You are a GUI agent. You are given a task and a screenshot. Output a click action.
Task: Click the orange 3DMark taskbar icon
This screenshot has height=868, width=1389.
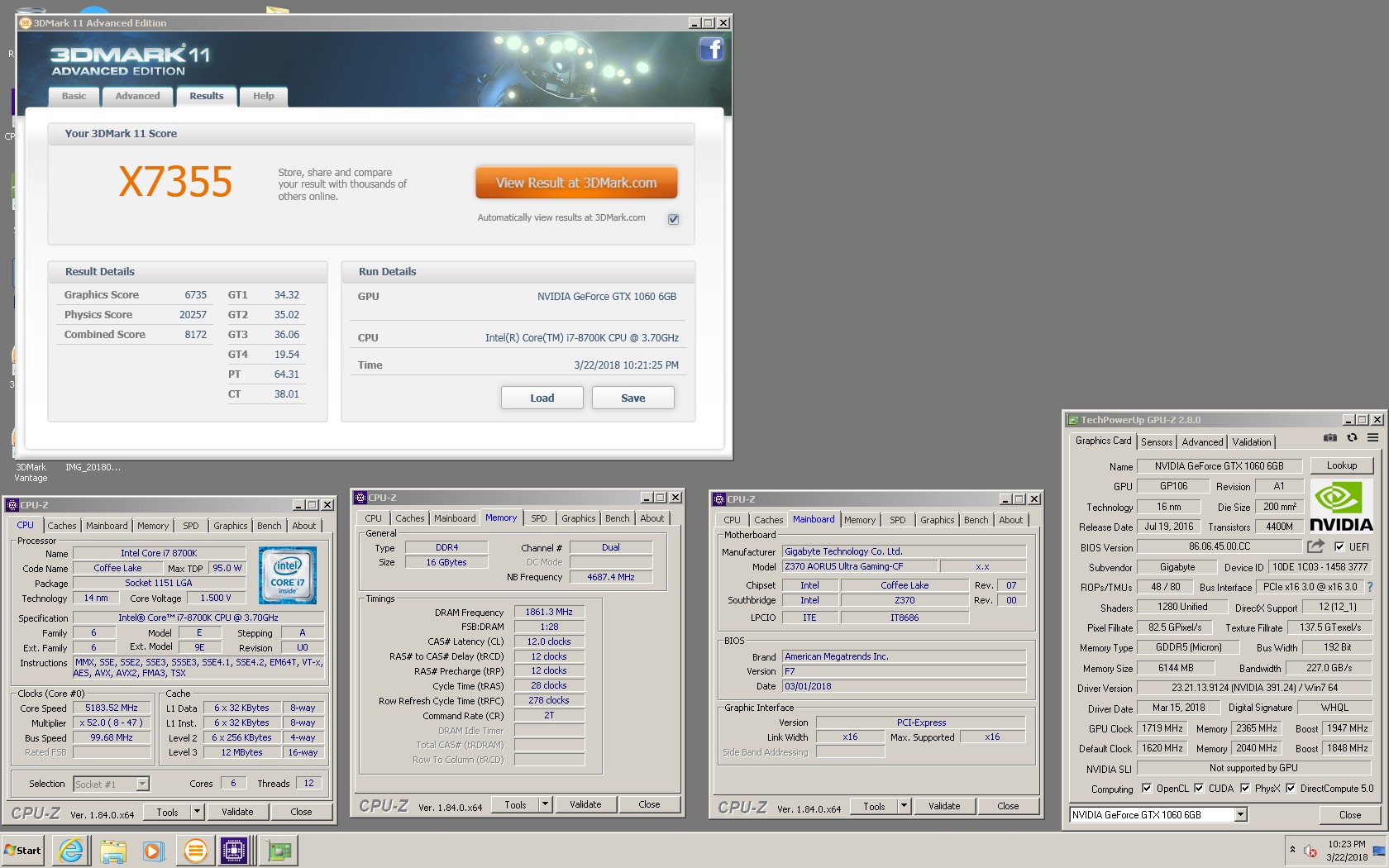pos(195,850)
